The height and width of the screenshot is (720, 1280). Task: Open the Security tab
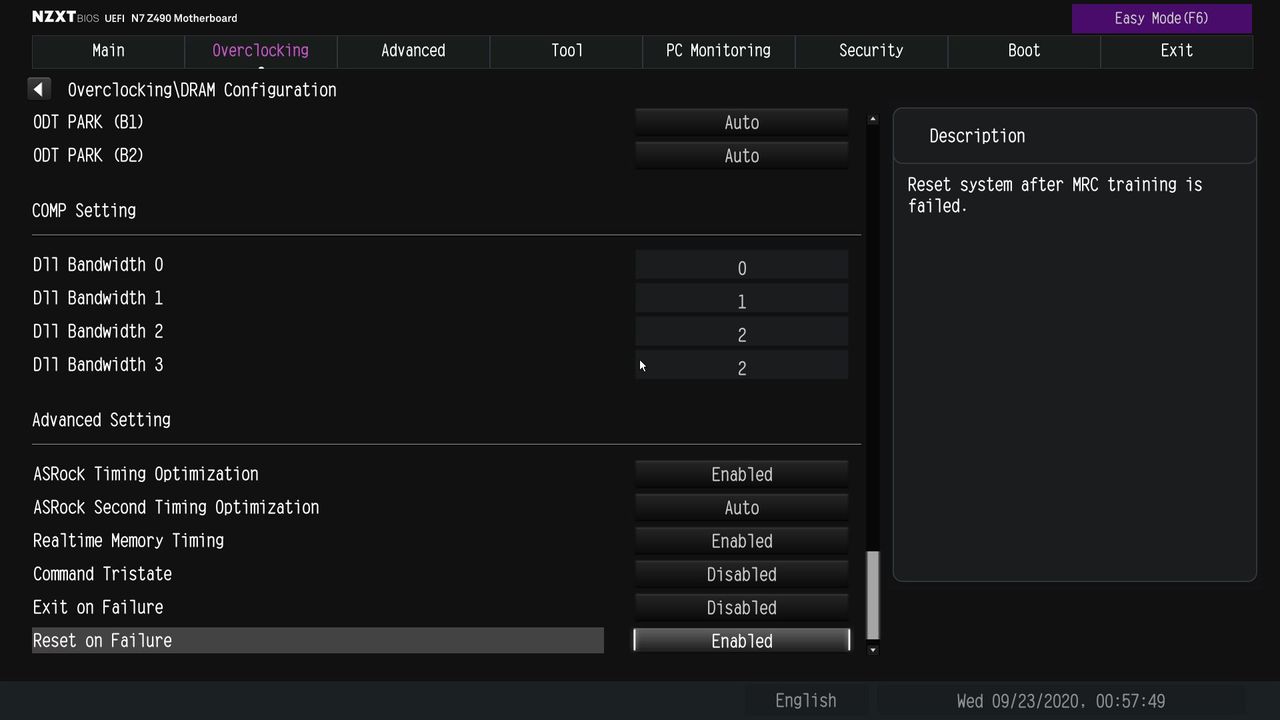point(871,50)
